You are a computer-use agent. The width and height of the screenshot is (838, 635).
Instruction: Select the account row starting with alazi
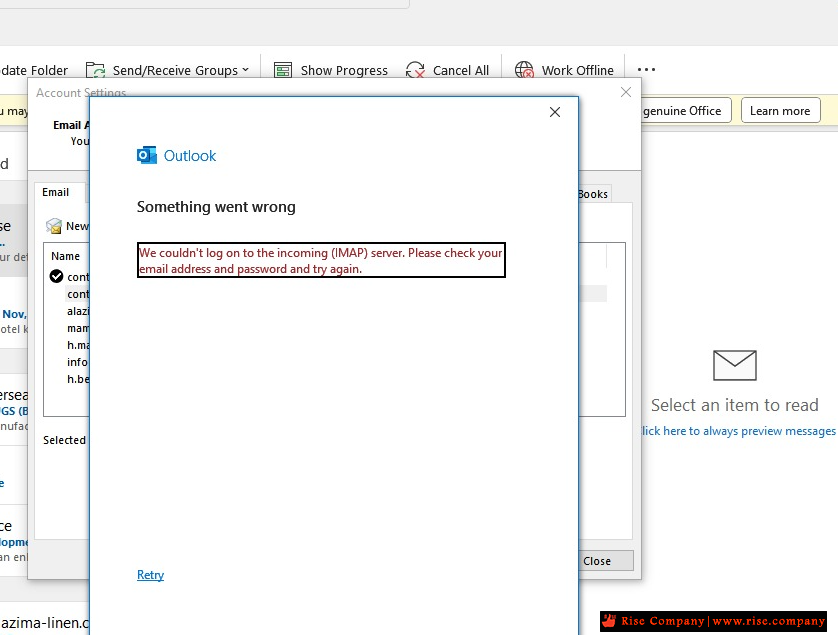point(78,311)
